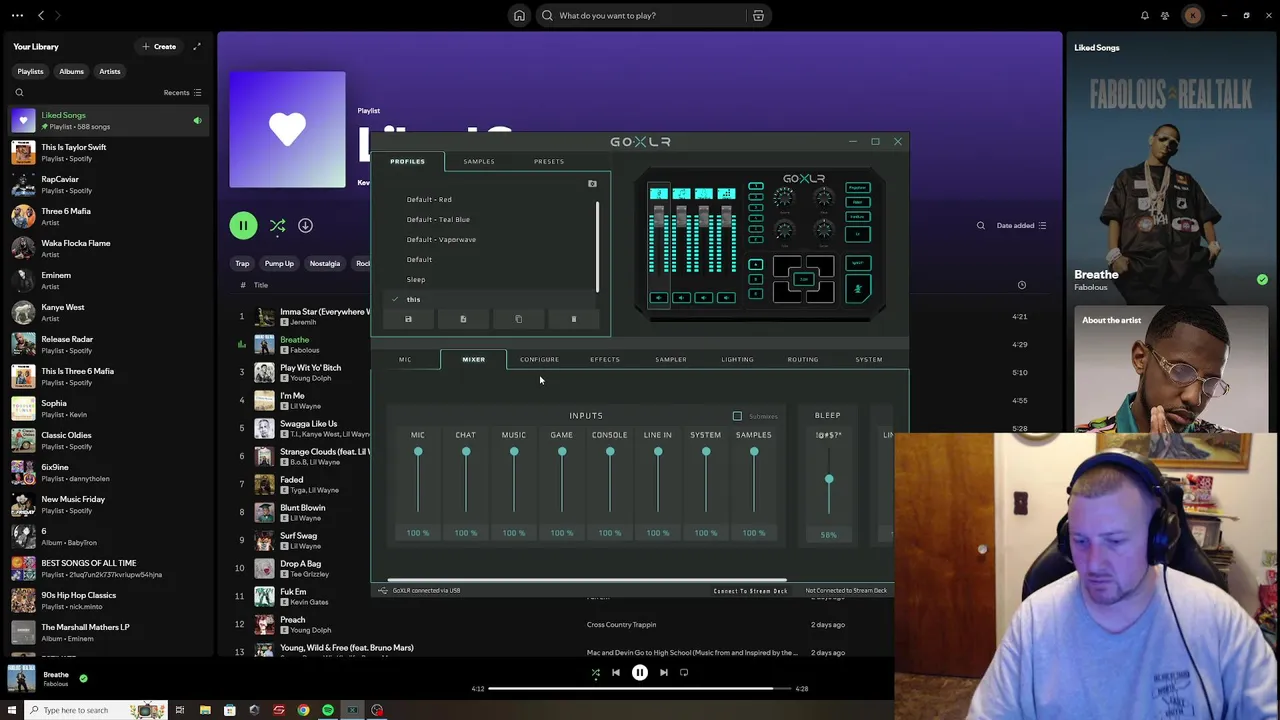The height and width of the screenshot is (720, 1280).
Task: Toggle the Megaphone effect button on device
Action: pos(858,188)
